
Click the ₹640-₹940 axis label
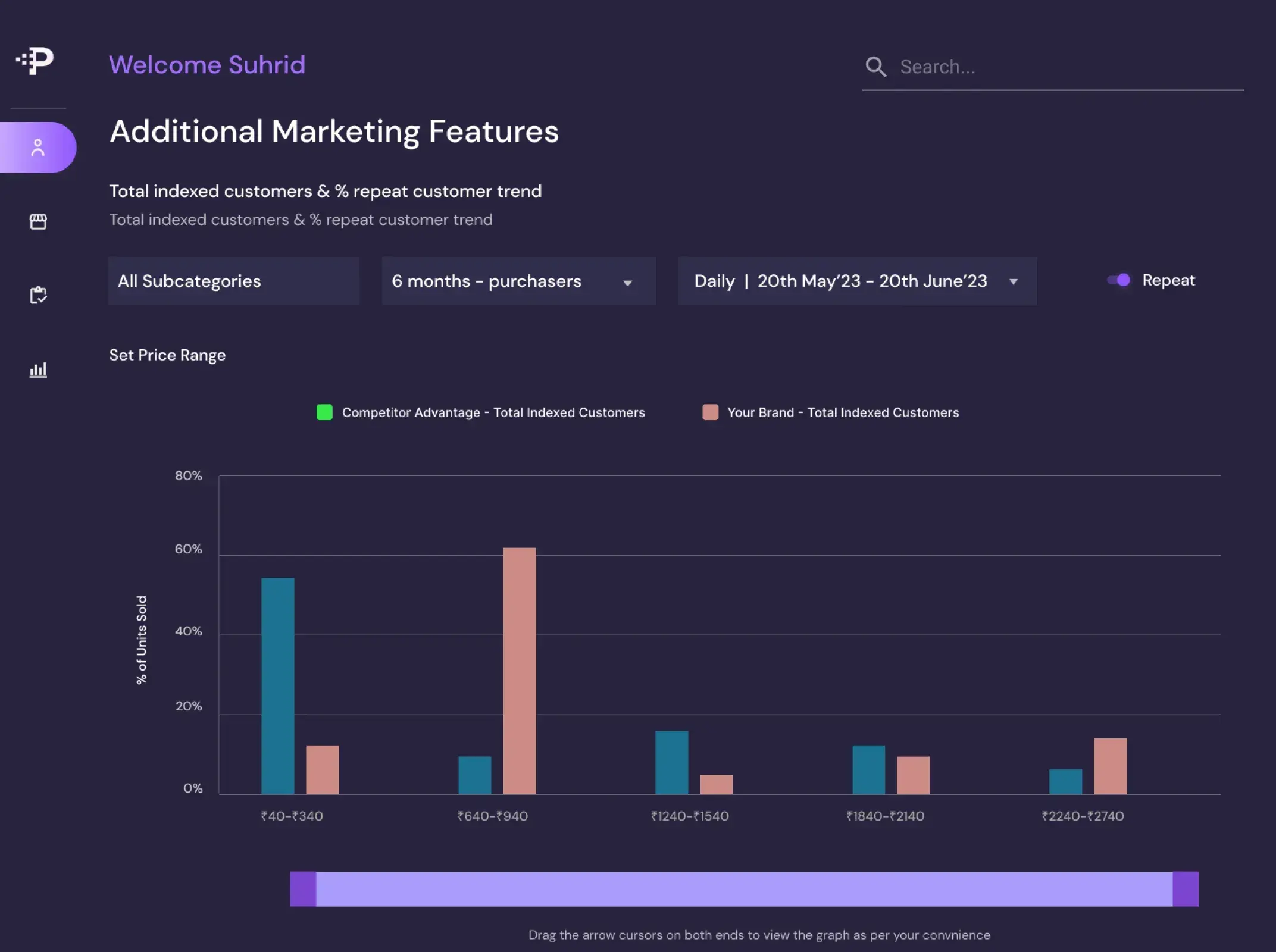[x=493, y=816]
